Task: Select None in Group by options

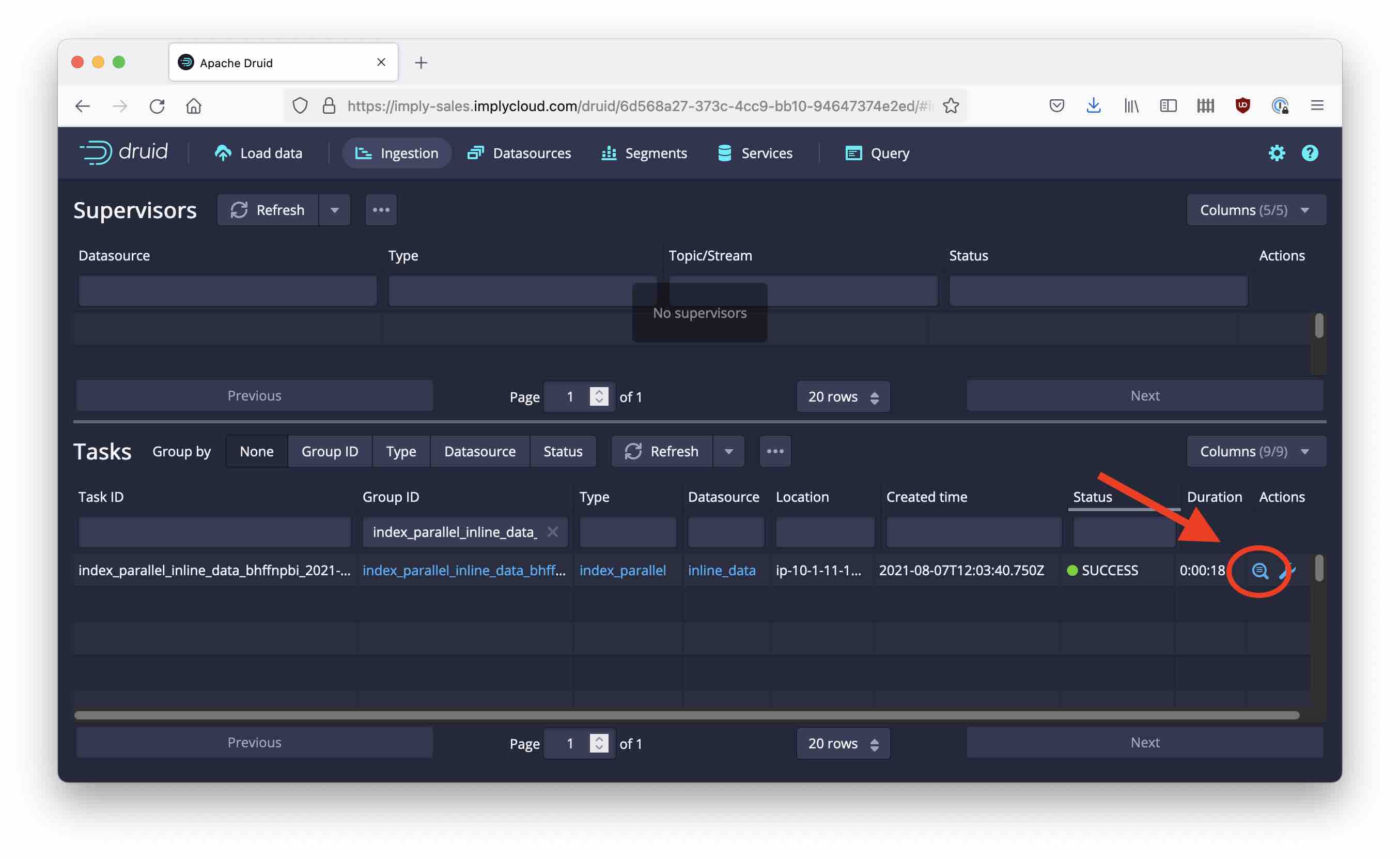Action: [256, 451]
